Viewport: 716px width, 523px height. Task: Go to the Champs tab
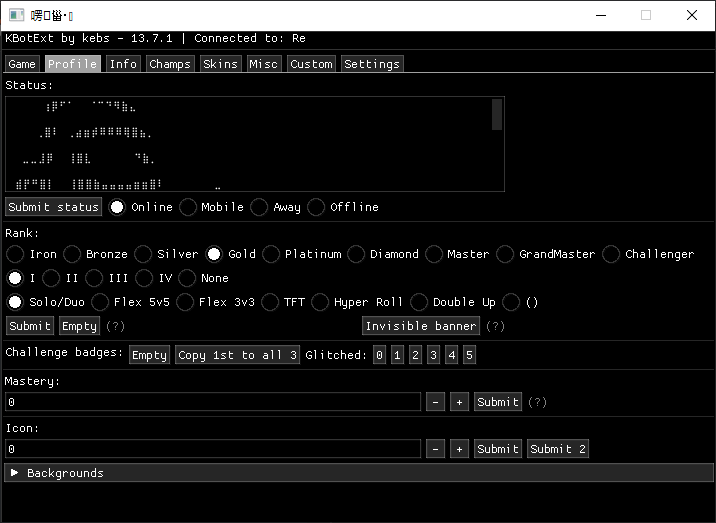point(170,64)
